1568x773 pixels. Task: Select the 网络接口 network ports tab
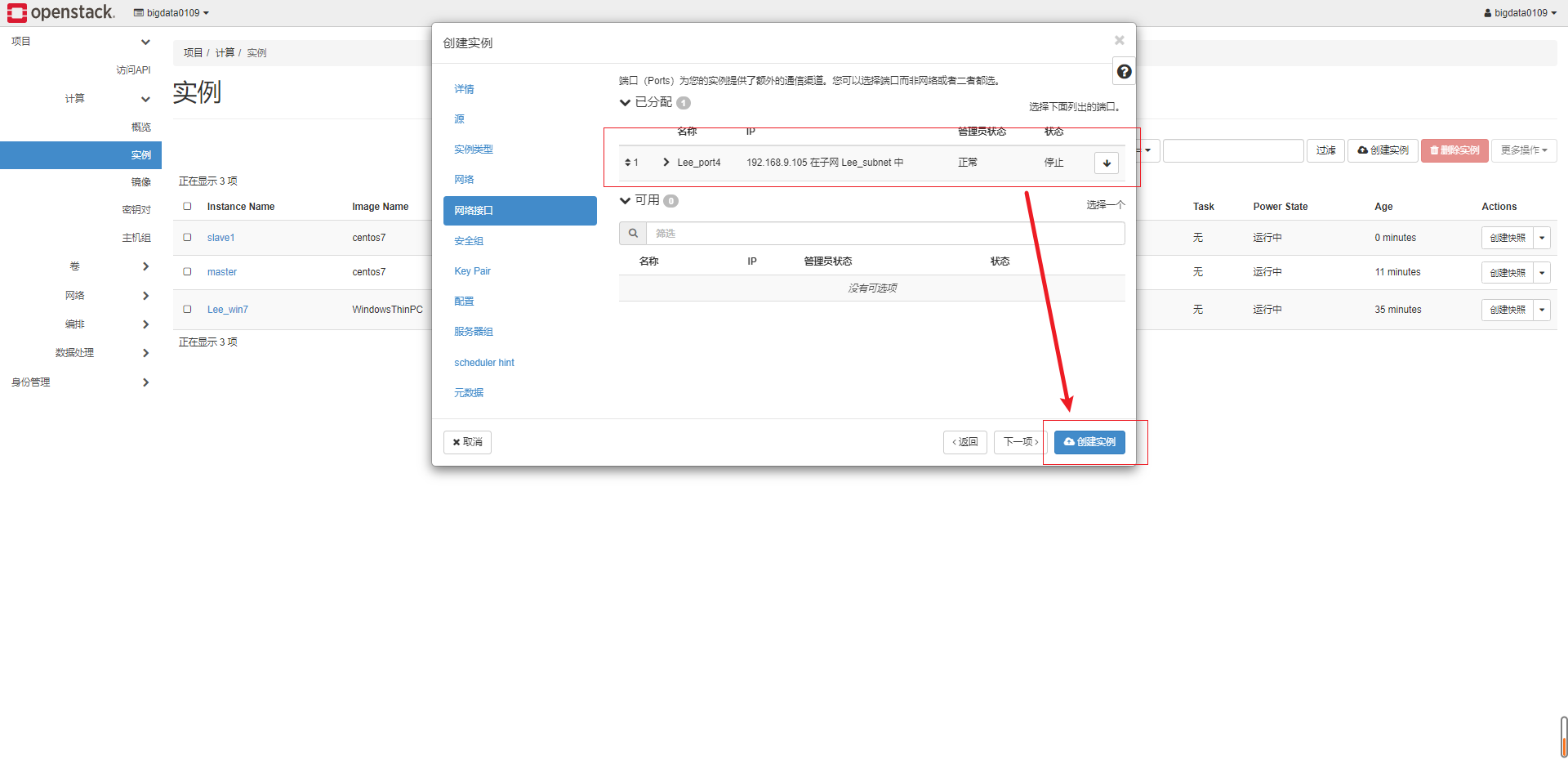point(520,211)
